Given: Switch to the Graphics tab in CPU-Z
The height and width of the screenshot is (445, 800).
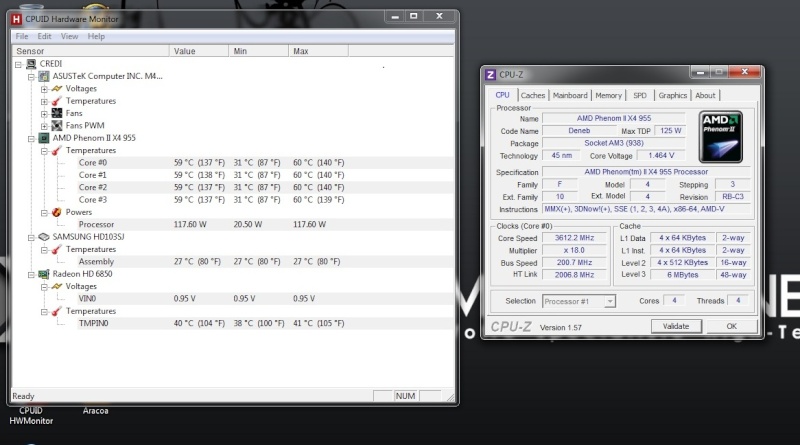Looking at the screenshot, I should 672,95.
